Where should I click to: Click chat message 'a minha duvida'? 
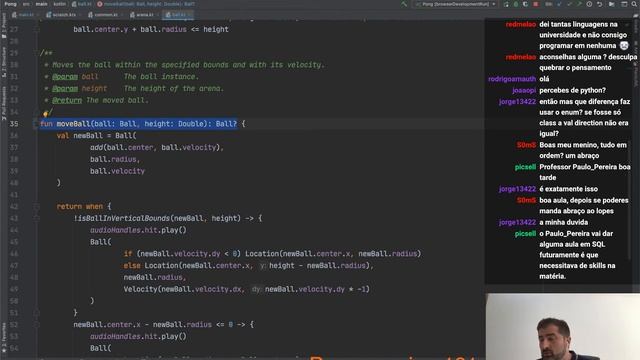point(563,222)
